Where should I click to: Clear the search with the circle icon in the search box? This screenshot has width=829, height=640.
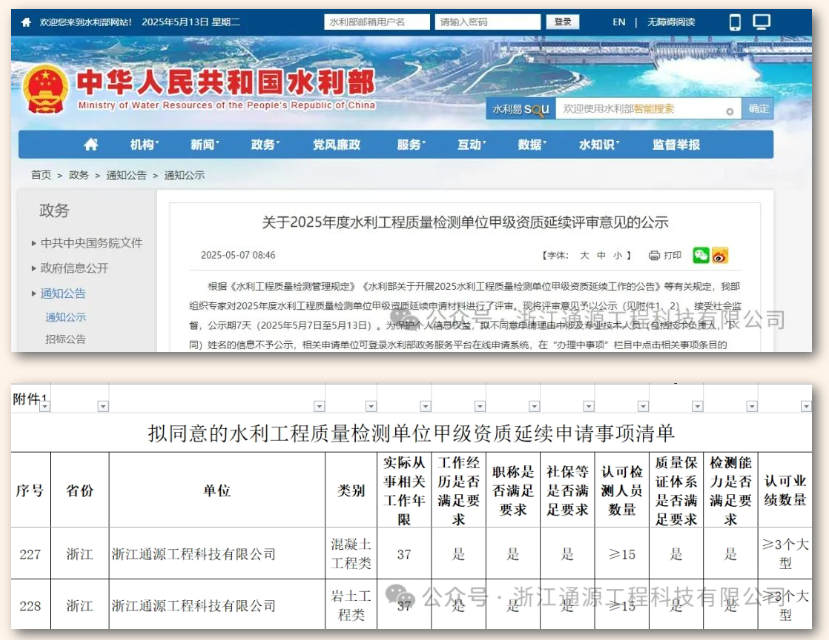[x=730, y=111]
